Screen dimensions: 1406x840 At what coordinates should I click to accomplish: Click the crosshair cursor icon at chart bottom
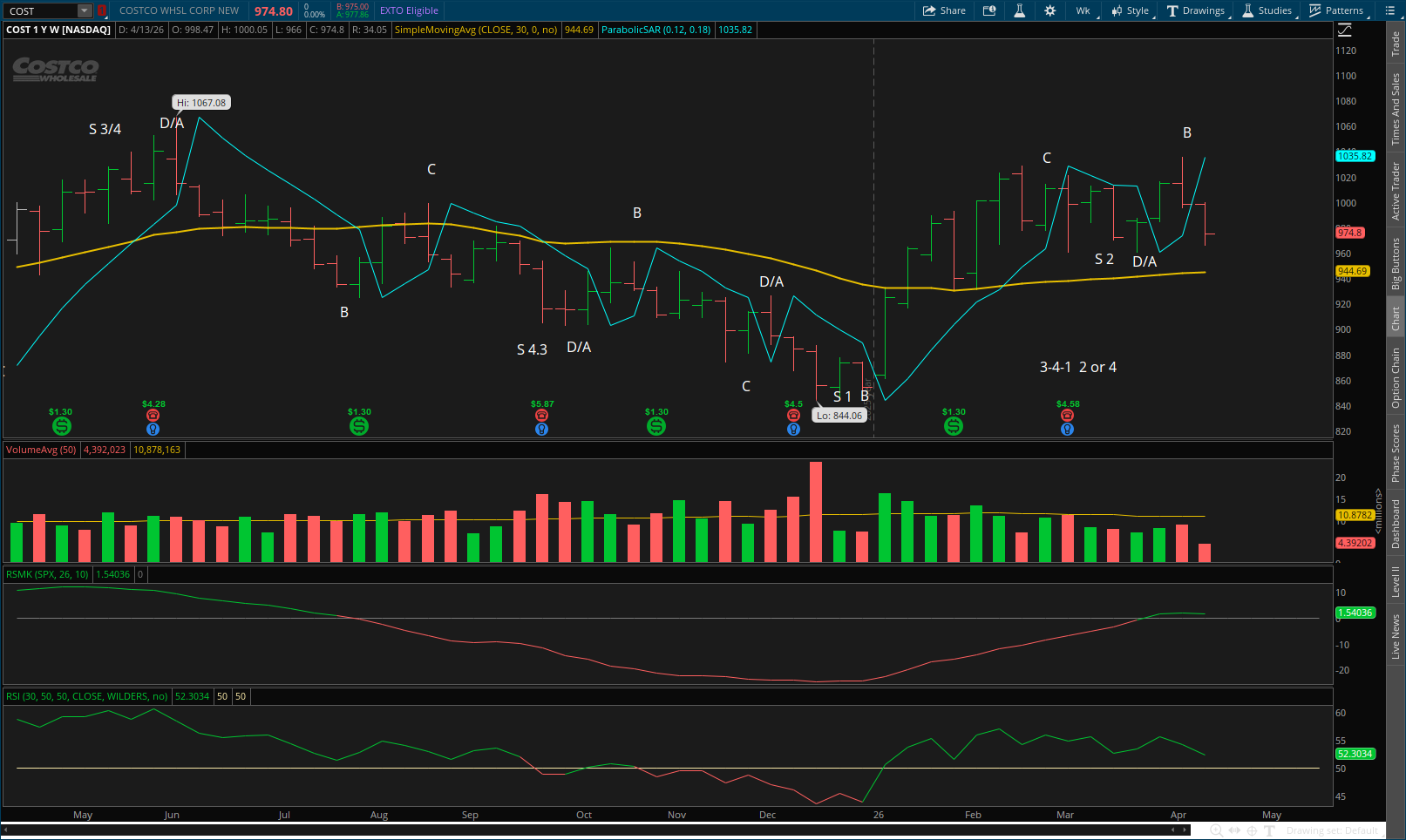[x=1252, y=830]
